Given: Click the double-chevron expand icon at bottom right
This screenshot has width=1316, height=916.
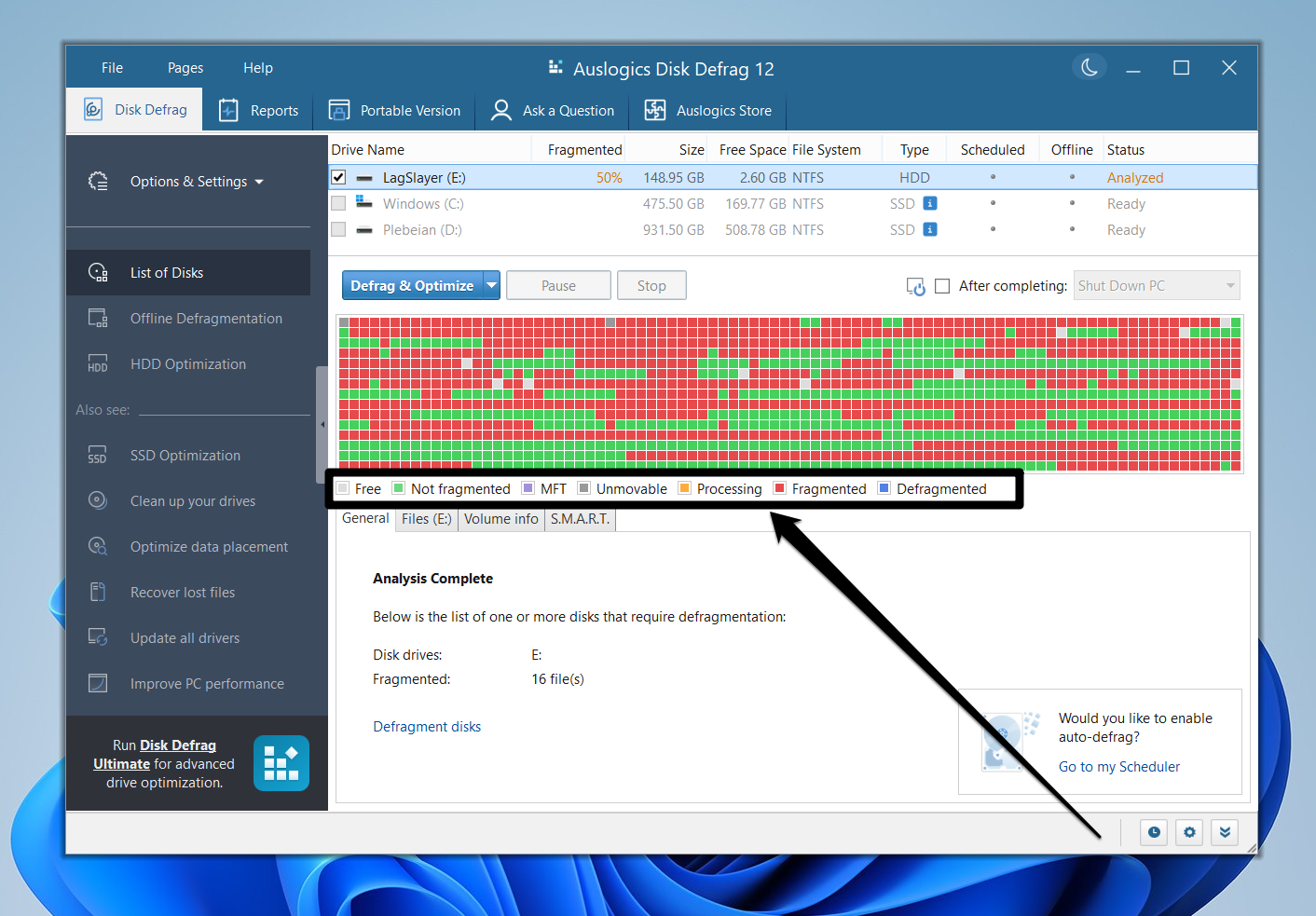Looking at the screenshot, I should pyautogui.click(x=1225, y=832).
